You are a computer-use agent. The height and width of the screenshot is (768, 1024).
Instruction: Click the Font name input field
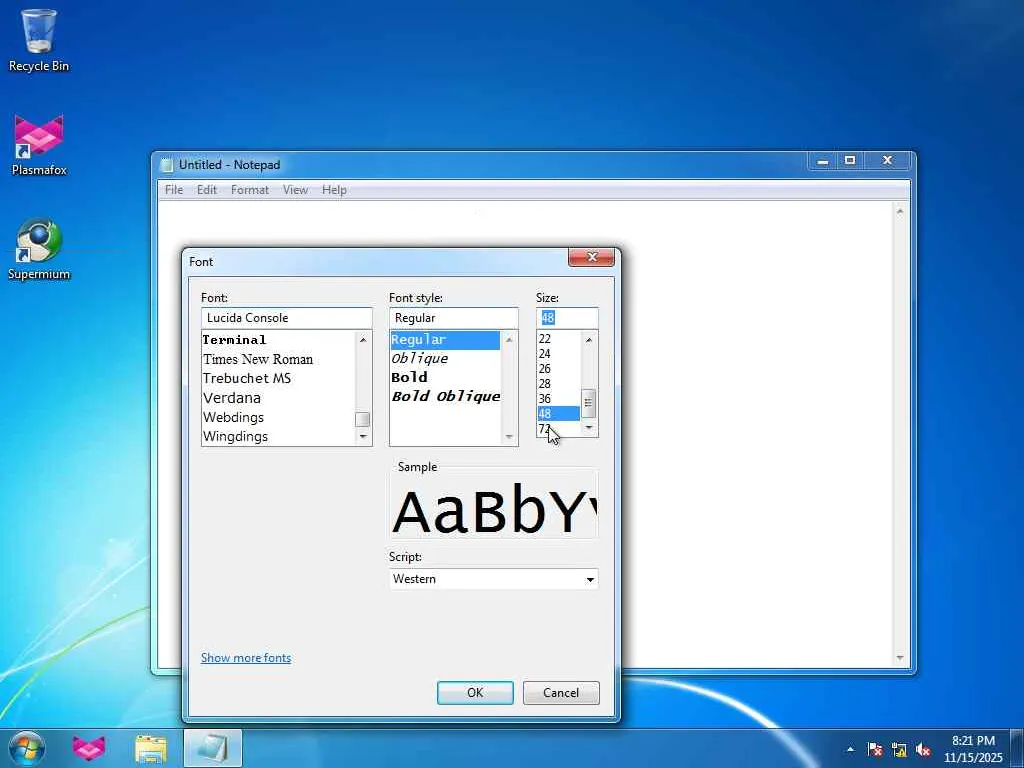pos(287,318)
